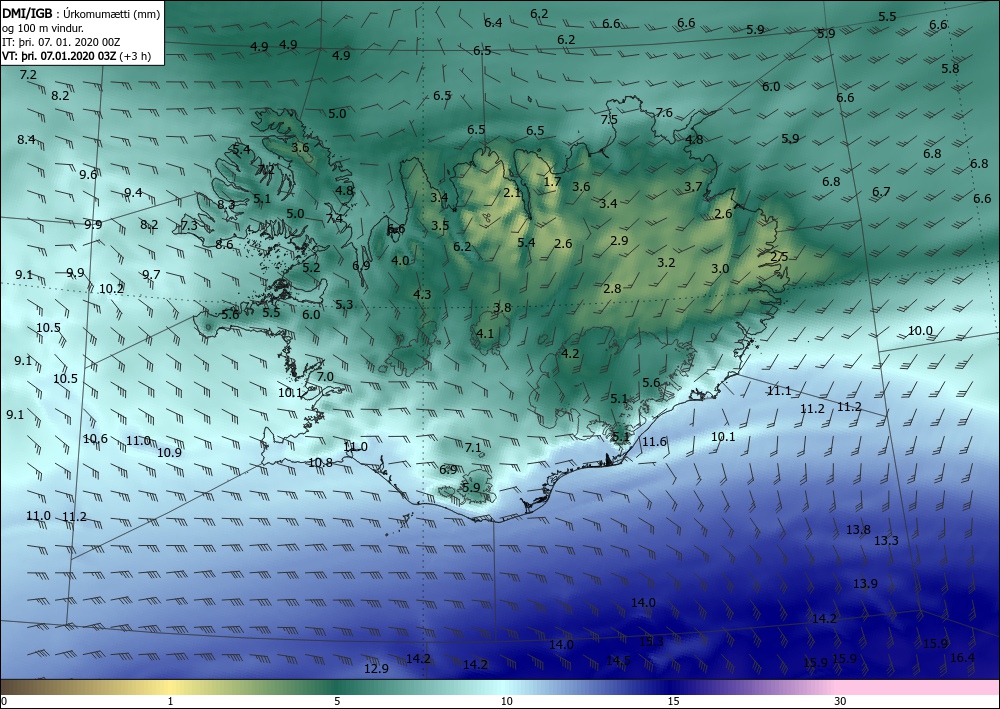
Task: Select the map value 3.7
Action: point(693,186)
